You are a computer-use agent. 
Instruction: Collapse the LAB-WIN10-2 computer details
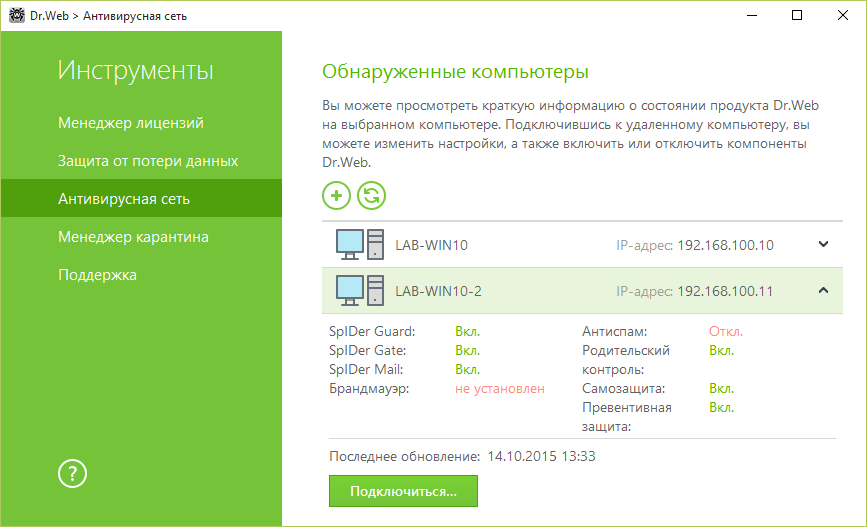click(x=823, y=290)
